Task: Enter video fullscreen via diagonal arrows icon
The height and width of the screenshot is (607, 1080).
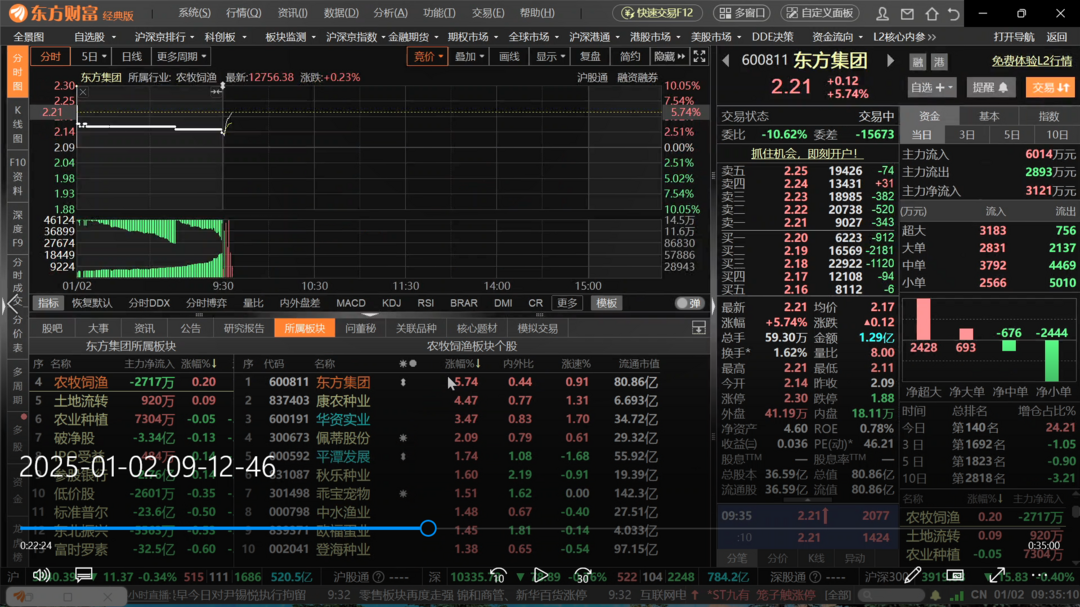Action: [x=997, y=575]
